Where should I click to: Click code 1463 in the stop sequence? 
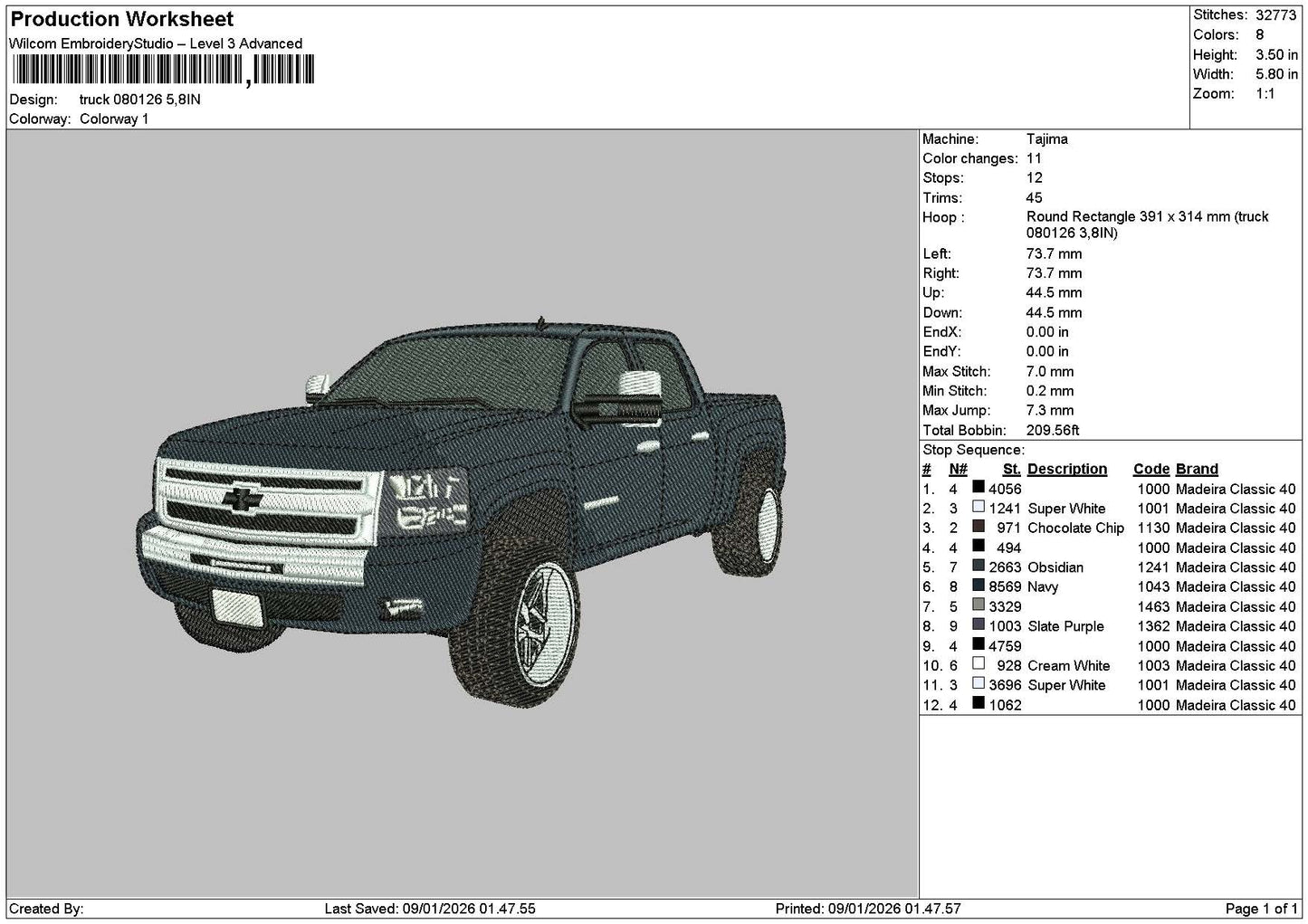tap(1153, 606)
